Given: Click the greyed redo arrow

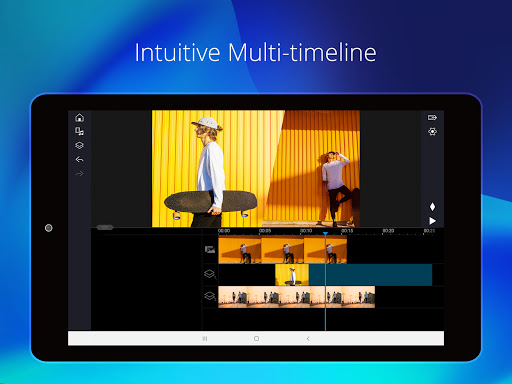Looking at the screenshot, I should click(x=79, y=174).
